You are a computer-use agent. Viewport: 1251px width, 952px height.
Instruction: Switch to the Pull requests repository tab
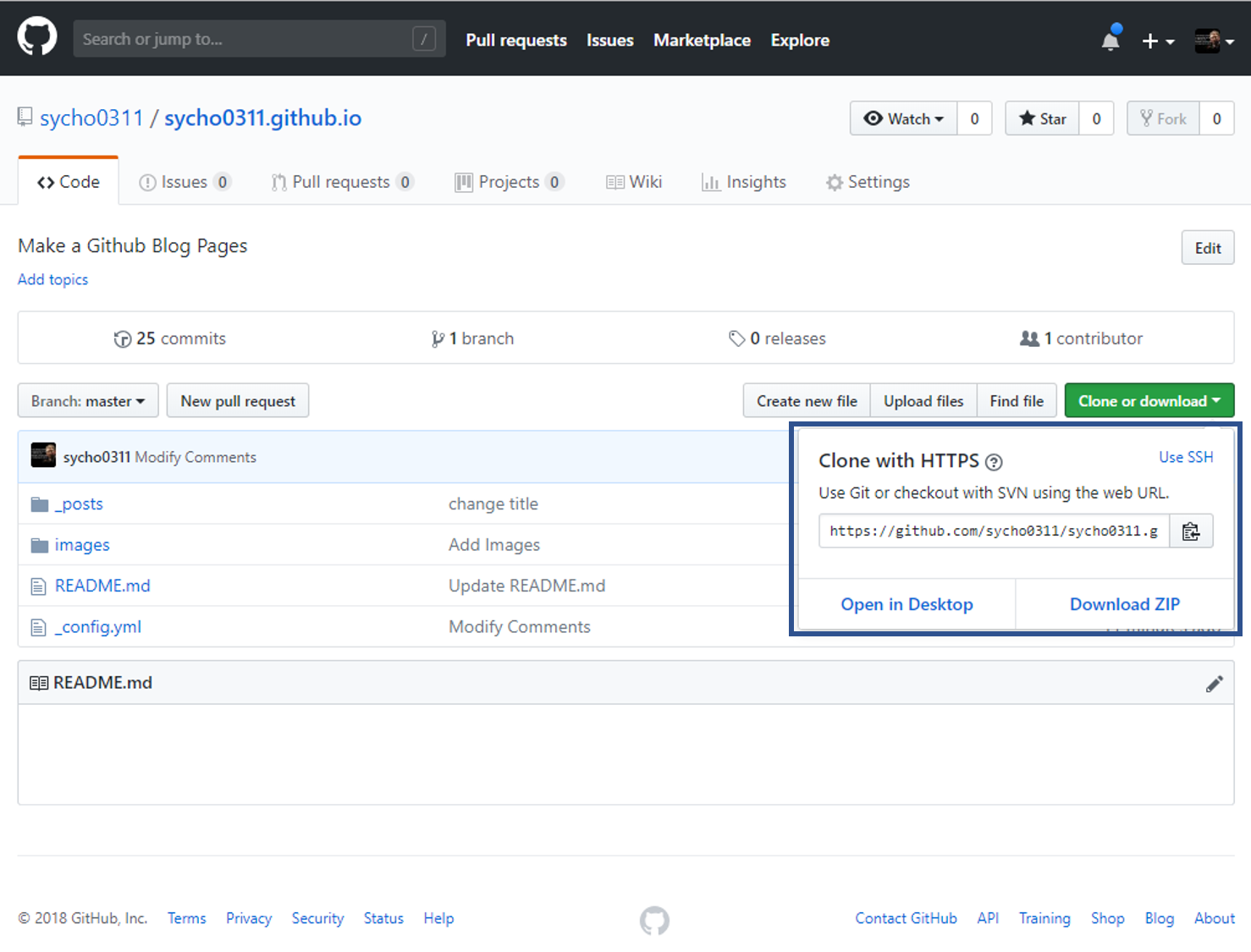click(342, 182)
